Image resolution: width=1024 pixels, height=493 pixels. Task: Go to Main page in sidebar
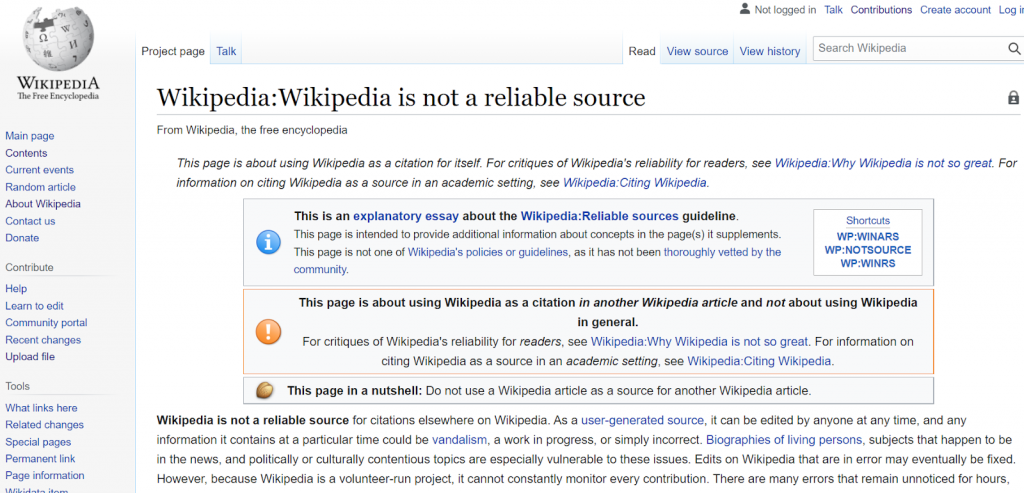[30, 136]
